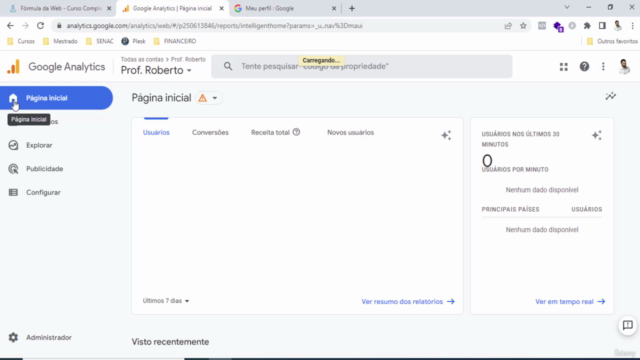Click the search magnifier icon
Screen dimensions: 640x360
click(x=228, y=66)
